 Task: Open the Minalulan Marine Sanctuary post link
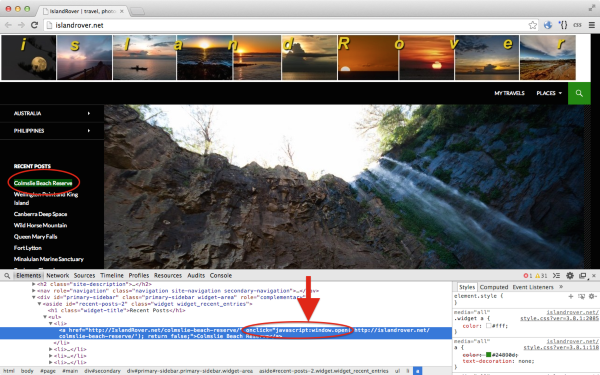(49, 259)
